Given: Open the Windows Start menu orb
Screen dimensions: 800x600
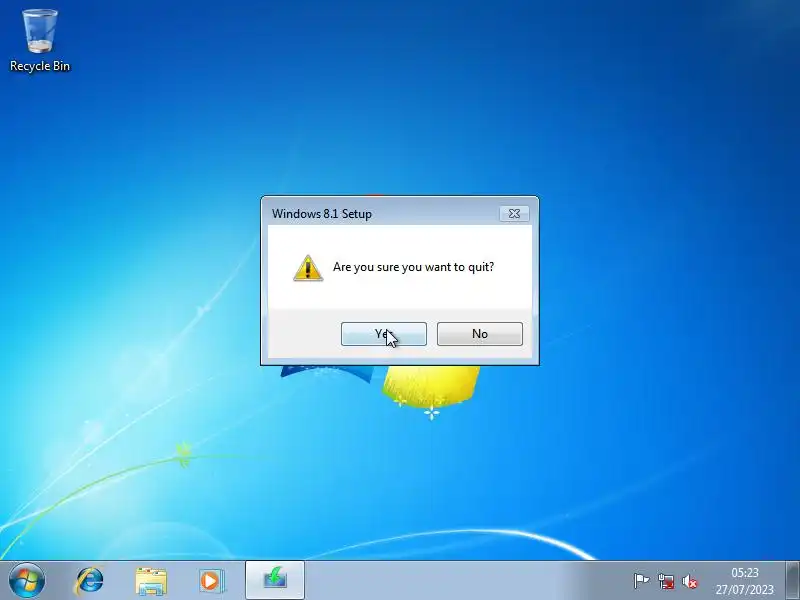Looking at the screenshot, I should coord(26,581).
